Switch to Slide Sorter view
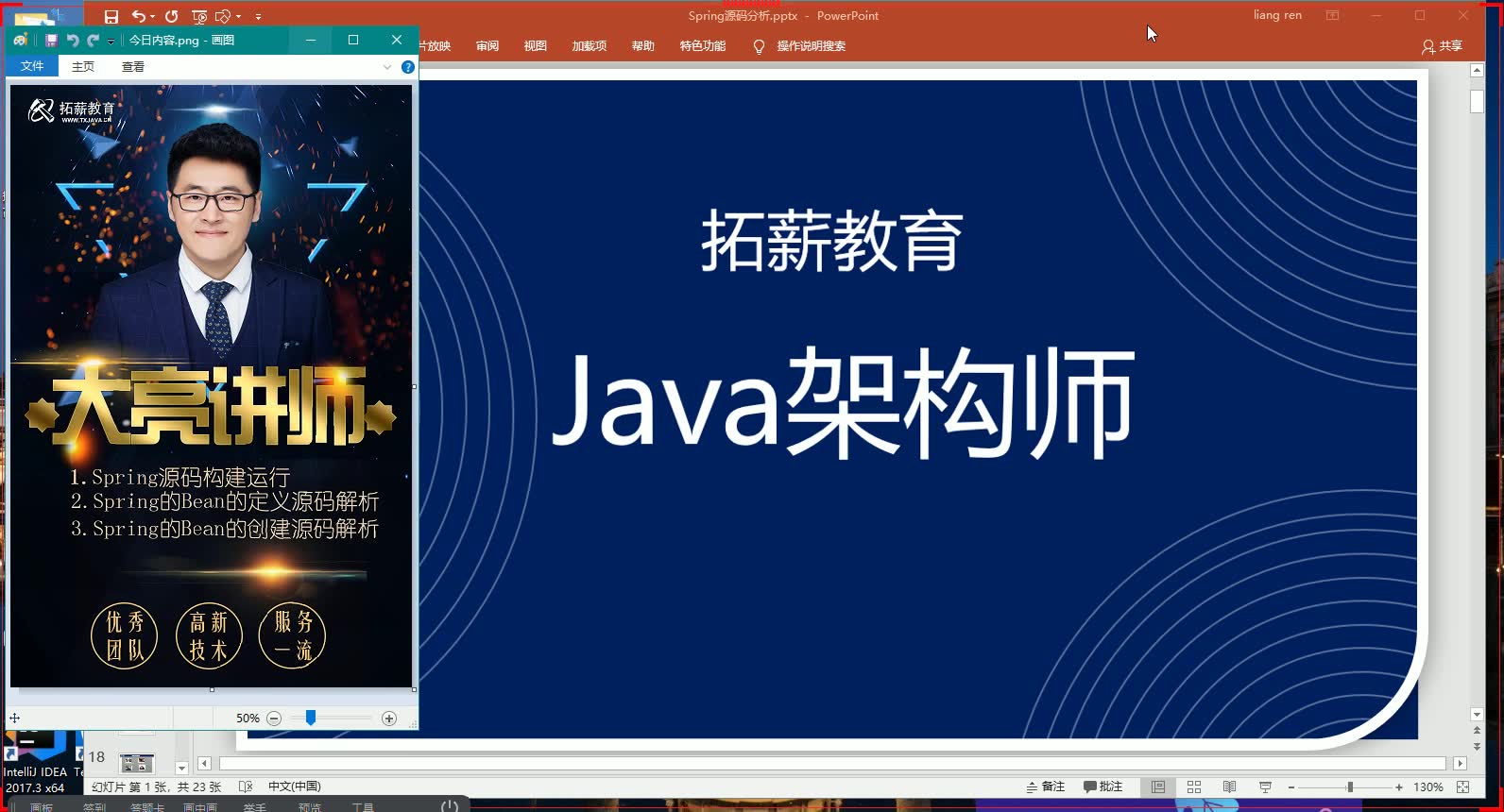The height and width of the screenshot is (812, 1504). tap(1194, 787)
